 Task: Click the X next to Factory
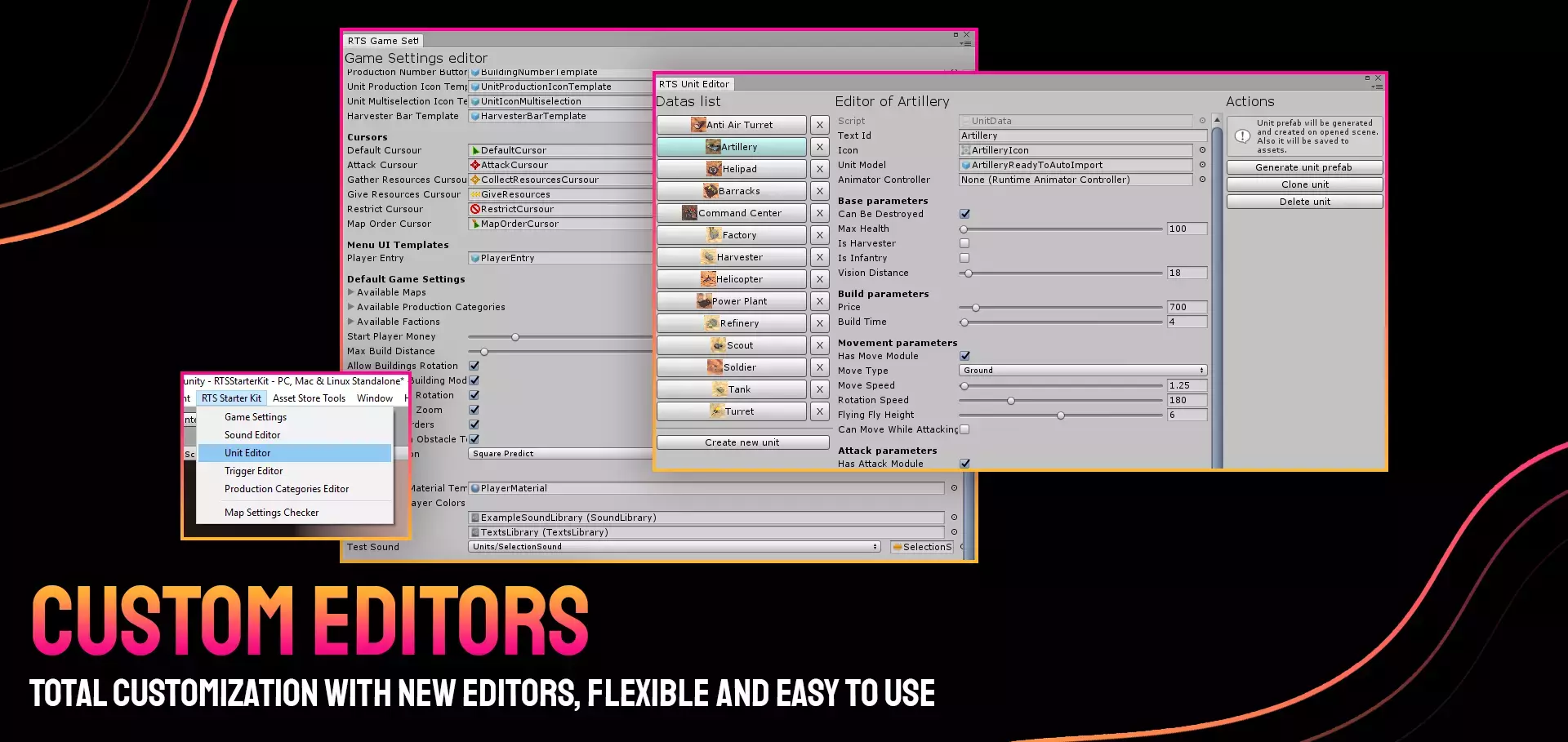coord(820,235)
